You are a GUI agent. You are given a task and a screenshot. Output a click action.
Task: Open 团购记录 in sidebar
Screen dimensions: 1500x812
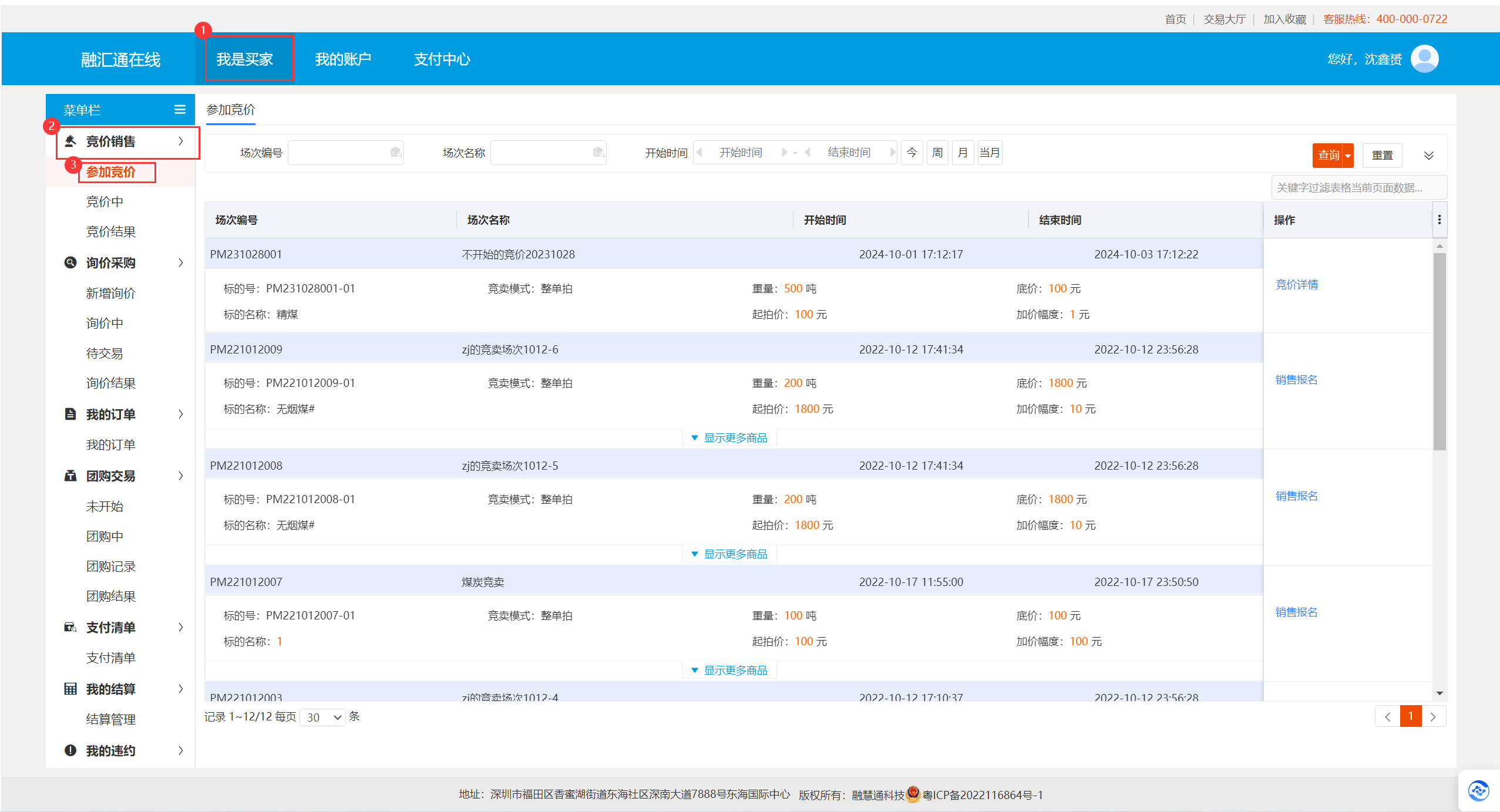[110, 567]
